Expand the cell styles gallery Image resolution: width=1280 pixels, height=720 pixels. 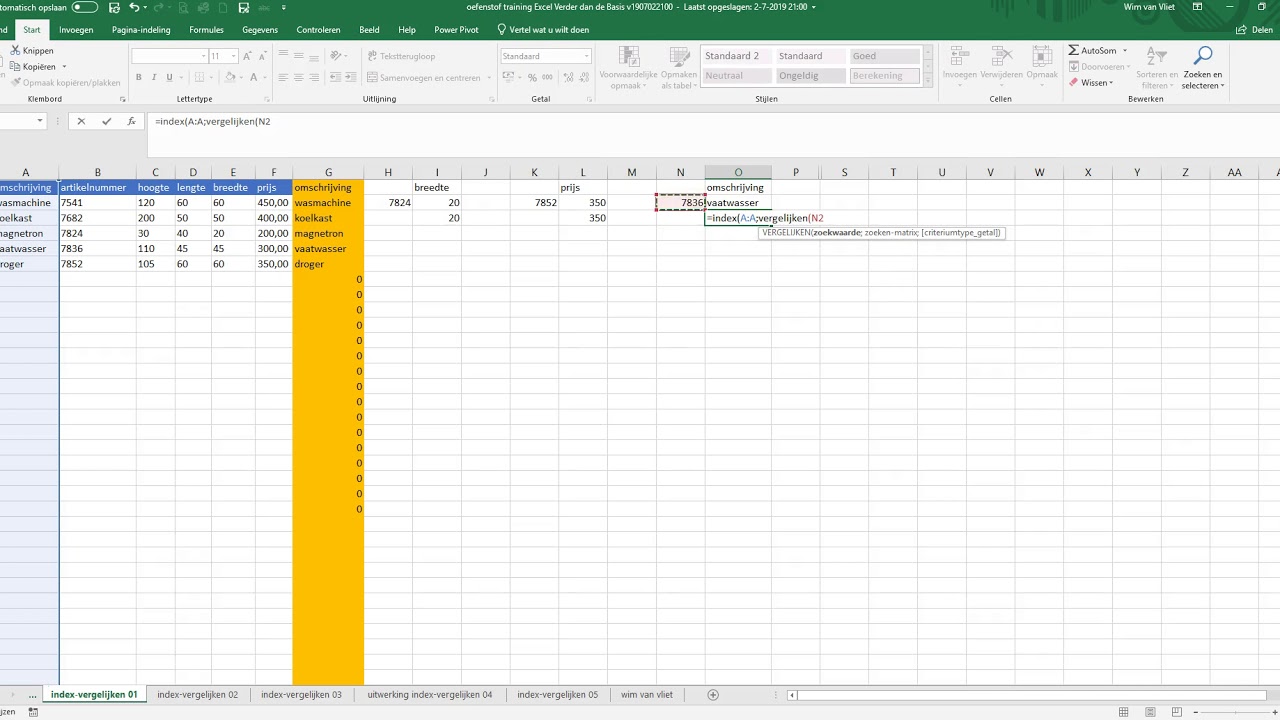pyautogui.click(x=929, y=80)
